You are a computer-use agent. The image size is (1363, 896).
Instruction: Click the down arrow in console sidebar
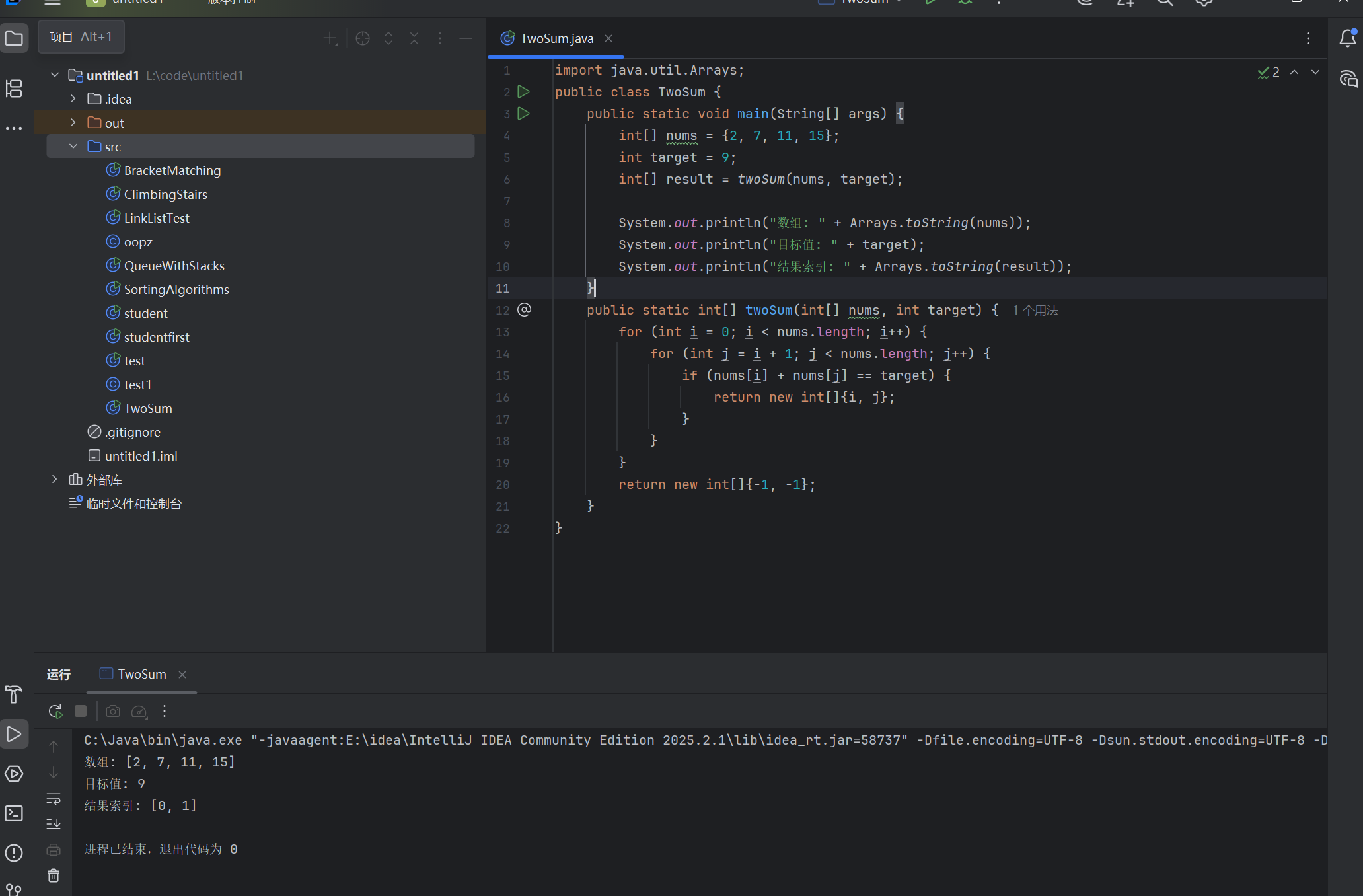tap(54, 772)
